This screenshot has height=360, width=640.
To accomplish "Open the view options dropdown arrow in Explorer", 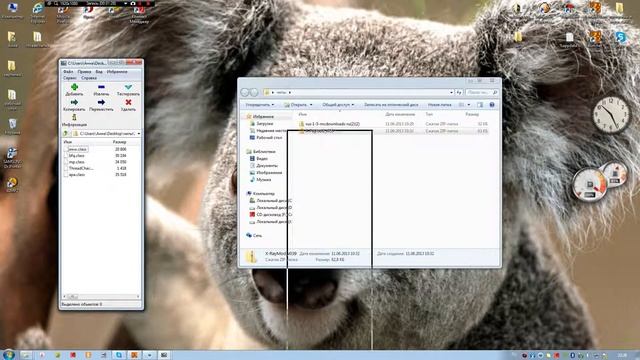I will click(469, 105).
